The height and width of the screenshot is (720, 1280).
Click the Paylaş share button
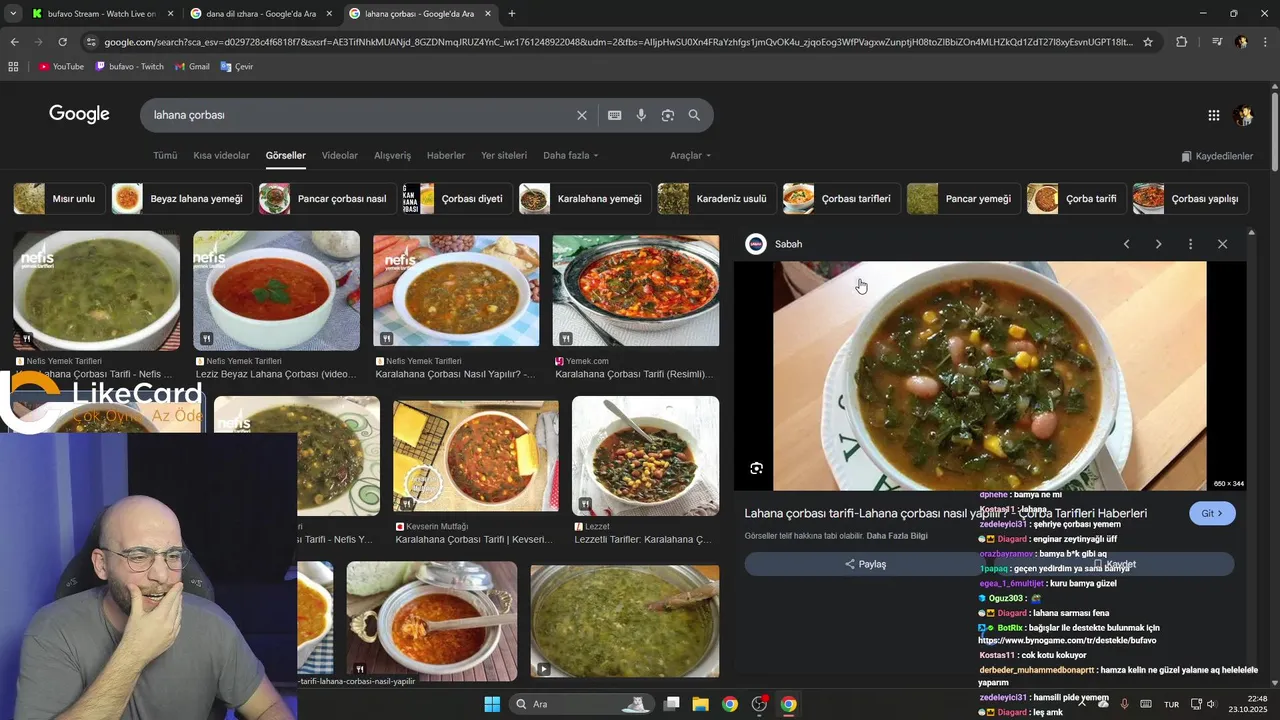[x=865, y=564]
